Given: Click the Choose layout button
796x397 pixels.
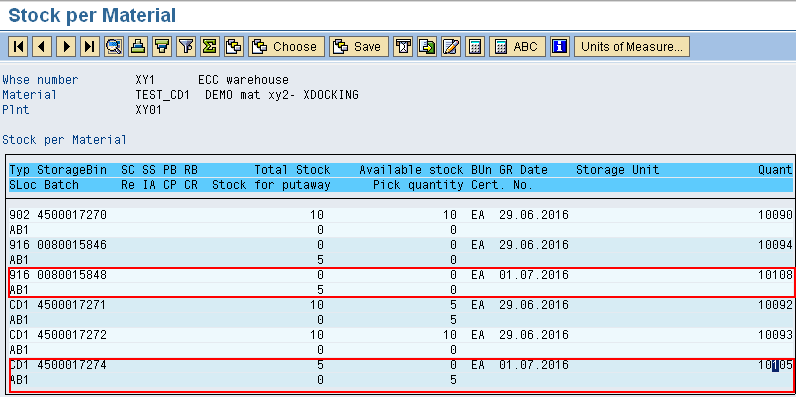Looking at the screenshot, I should click(286, 47).
